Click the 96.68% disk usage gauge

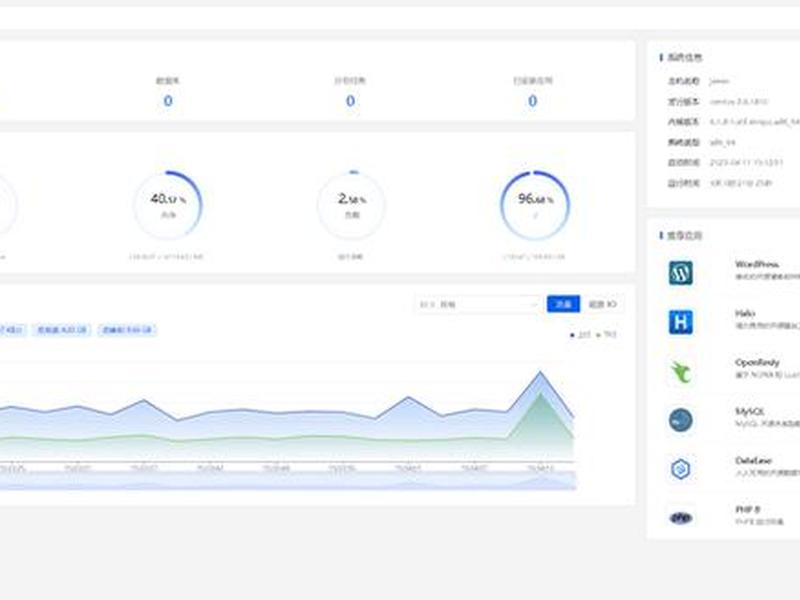pos(534,205)
